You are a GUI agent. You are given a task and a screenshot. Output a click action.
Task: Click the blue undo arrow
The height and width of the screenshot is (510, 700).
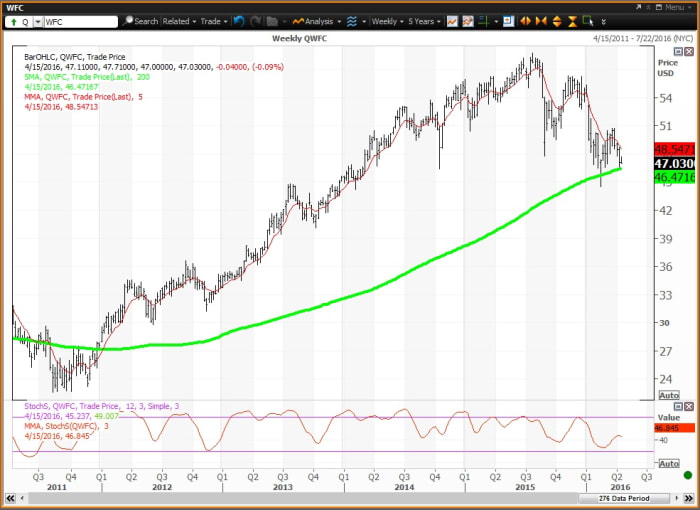[x=239, y=20]
